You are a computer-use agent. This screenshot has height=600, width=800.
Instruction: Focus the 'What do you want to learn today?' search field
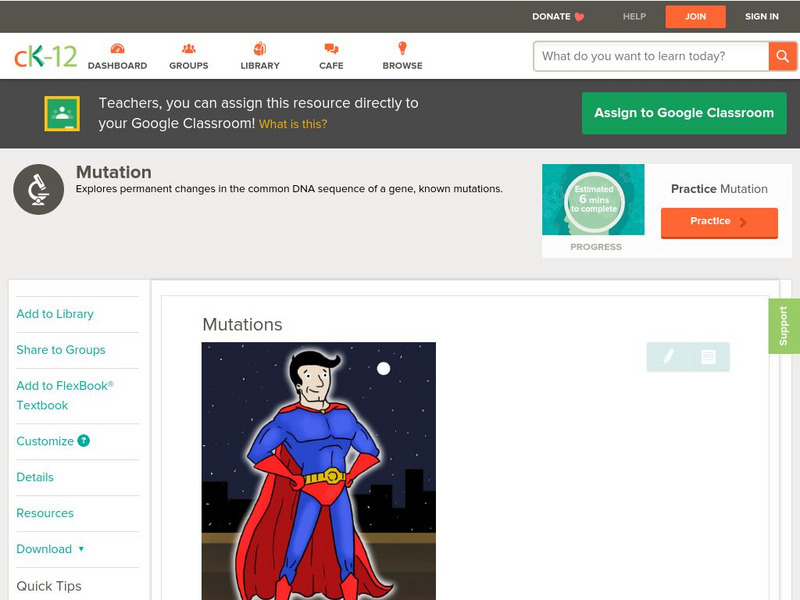coord(651,56)
